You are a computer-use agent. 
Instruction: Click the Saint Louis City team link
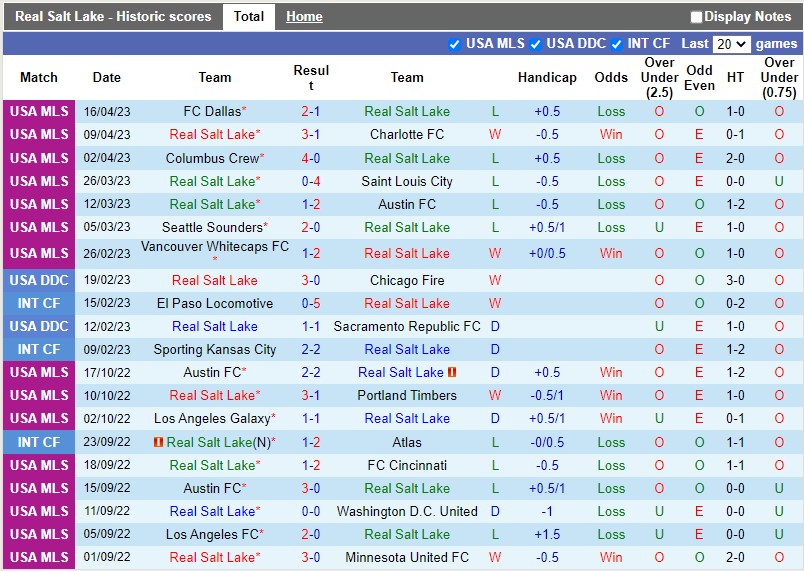(x=407, y=181)
